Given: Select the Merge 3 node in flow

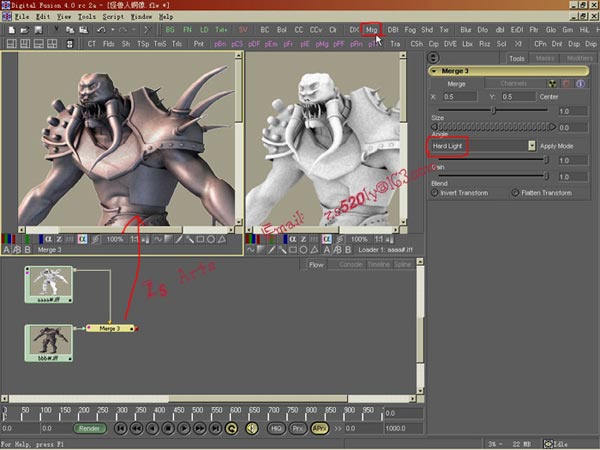Looking at the screenshot, I should pos(110,328).
